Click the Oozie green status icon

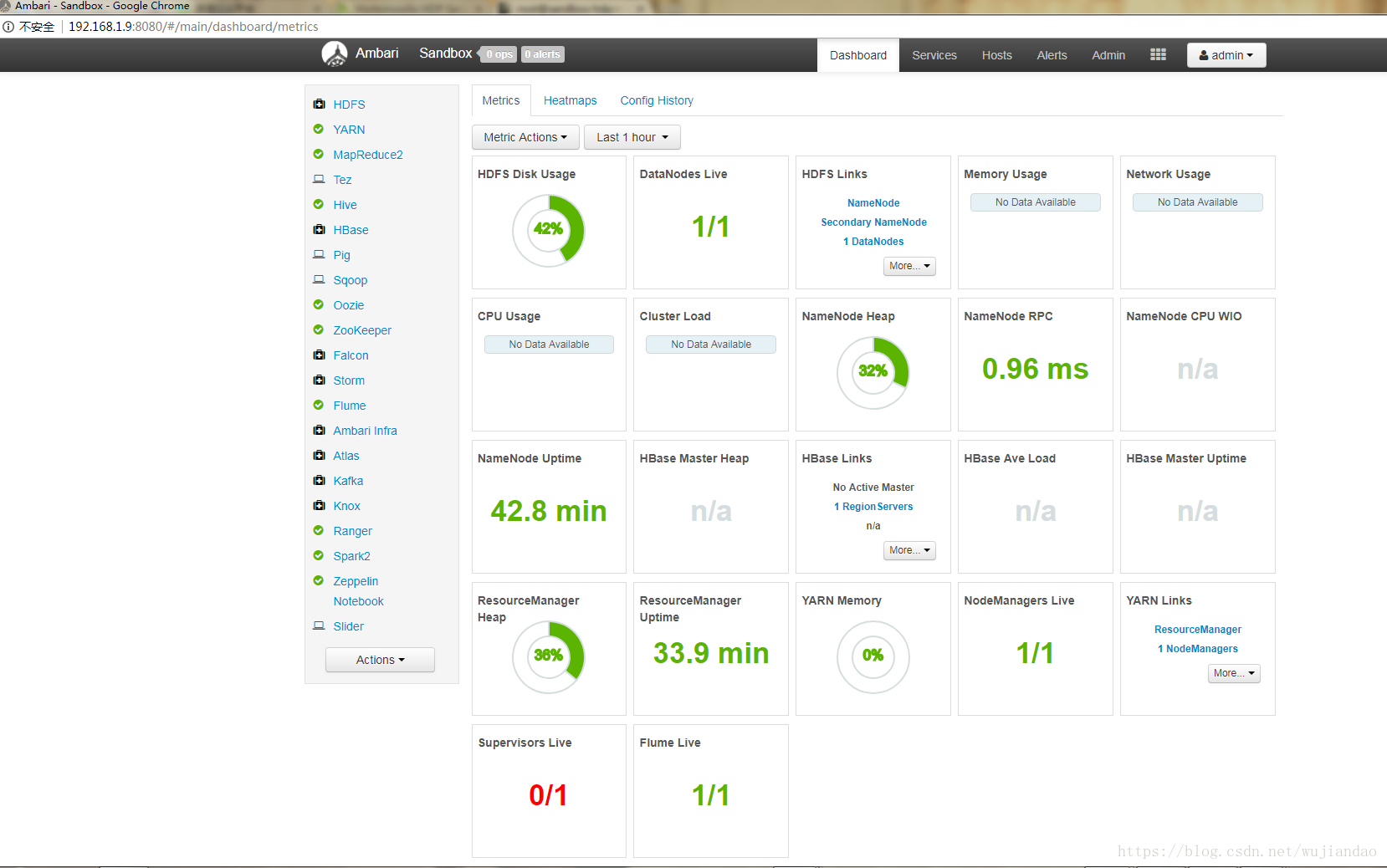(x=319, y=305)
